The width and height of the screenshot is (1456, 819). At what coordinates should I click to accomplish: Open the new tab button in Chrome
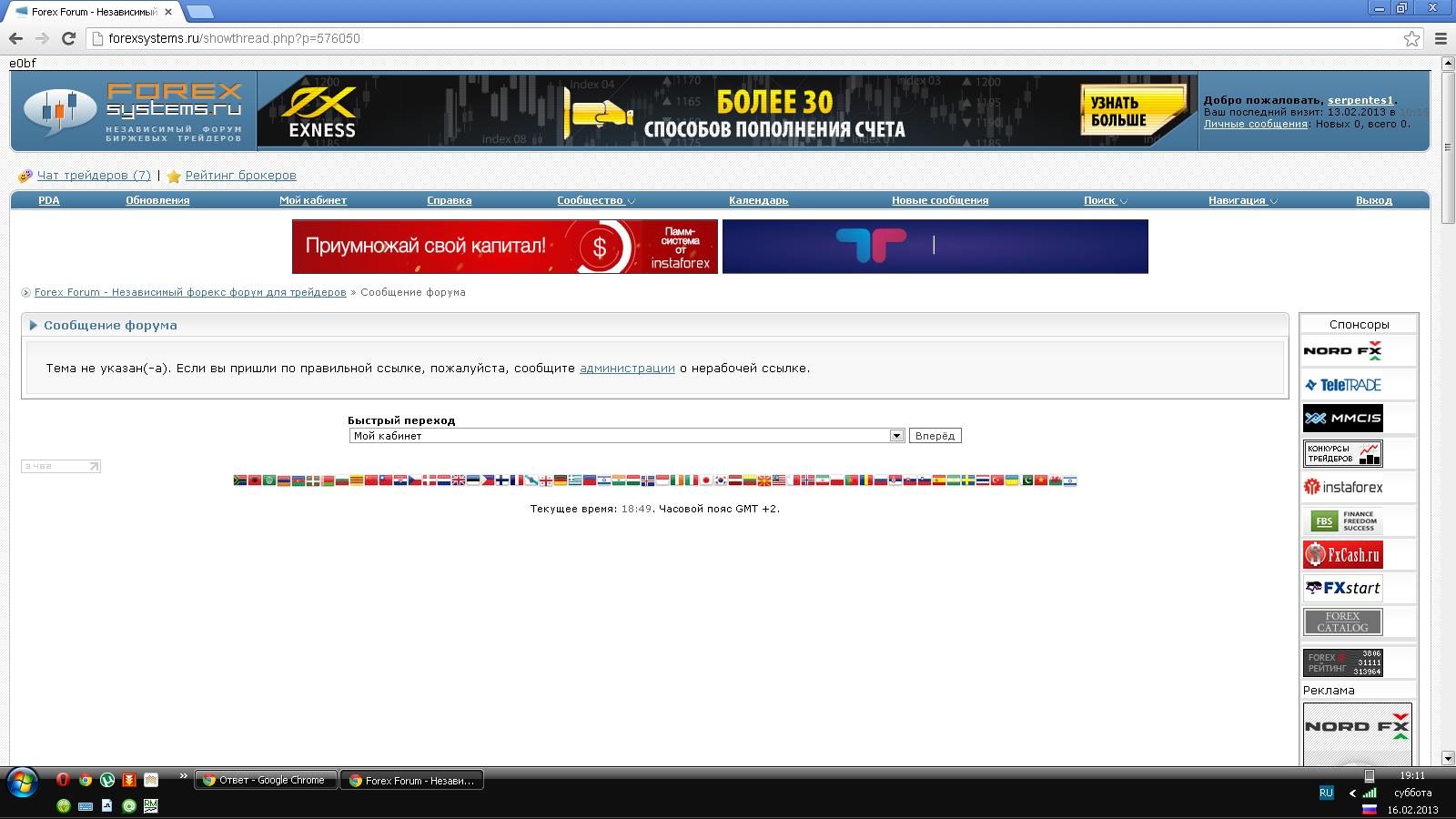(199, 12)
